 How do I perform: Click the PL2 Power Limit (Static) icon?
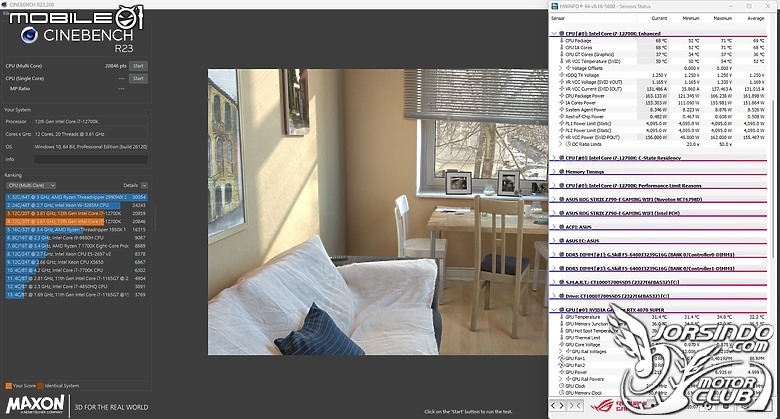pos(562,130)
